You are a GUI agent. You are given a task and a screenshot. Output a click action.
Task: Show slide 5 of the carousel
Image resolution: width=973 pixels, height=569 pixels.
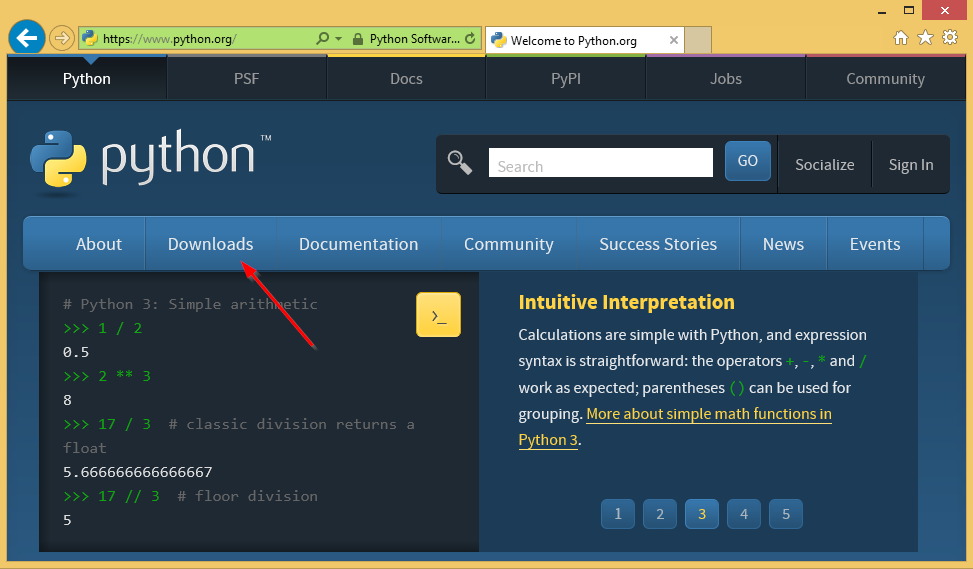point(786,514)
